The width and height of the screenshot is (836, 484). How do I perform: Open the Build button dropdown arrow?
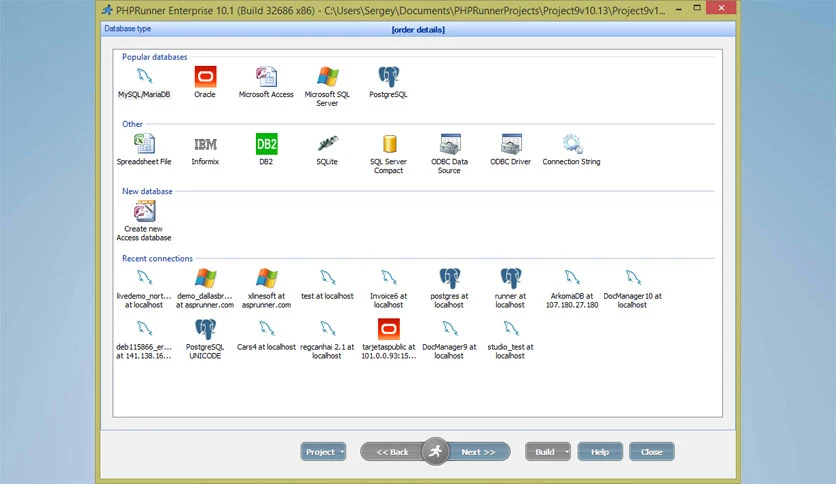coord(567,452)
